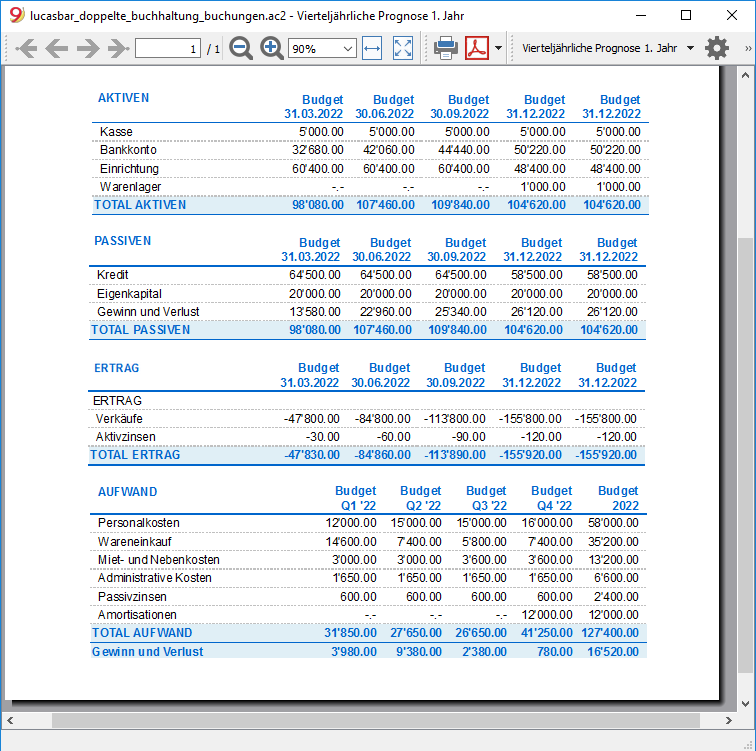This screenshot has height=751, width=756.
Task: Click the page number input field
Action: tap(168, 49)
